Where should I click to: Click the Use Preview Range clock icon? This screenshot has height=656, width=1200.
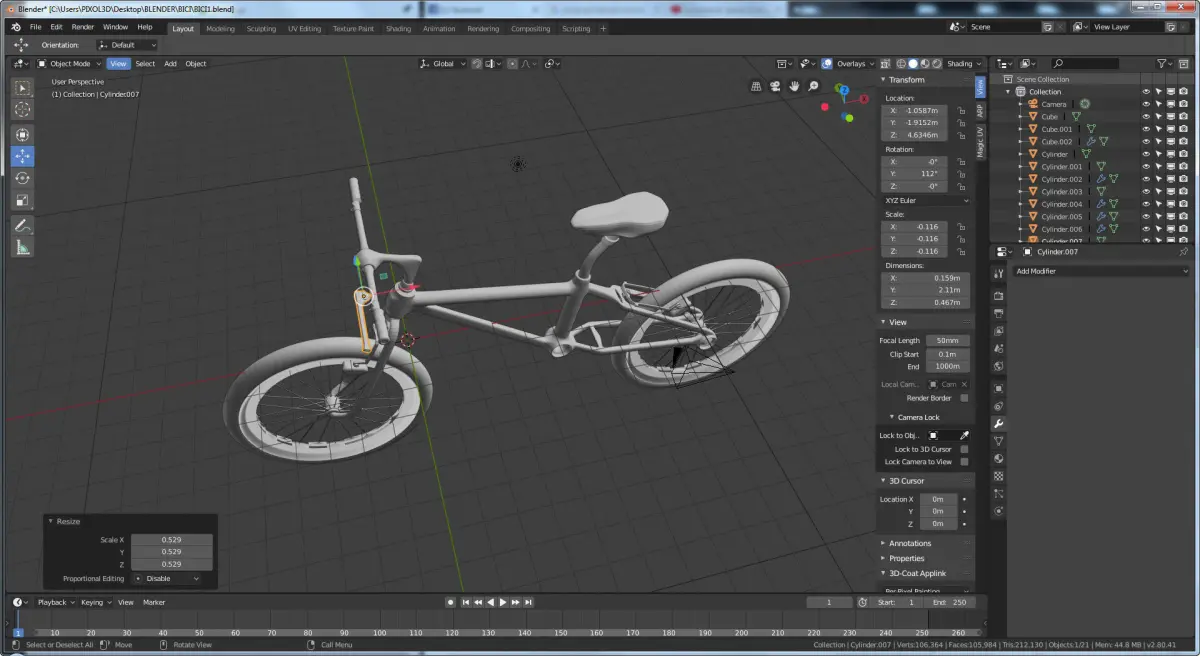pyautogui.click(x=862, y=602)
